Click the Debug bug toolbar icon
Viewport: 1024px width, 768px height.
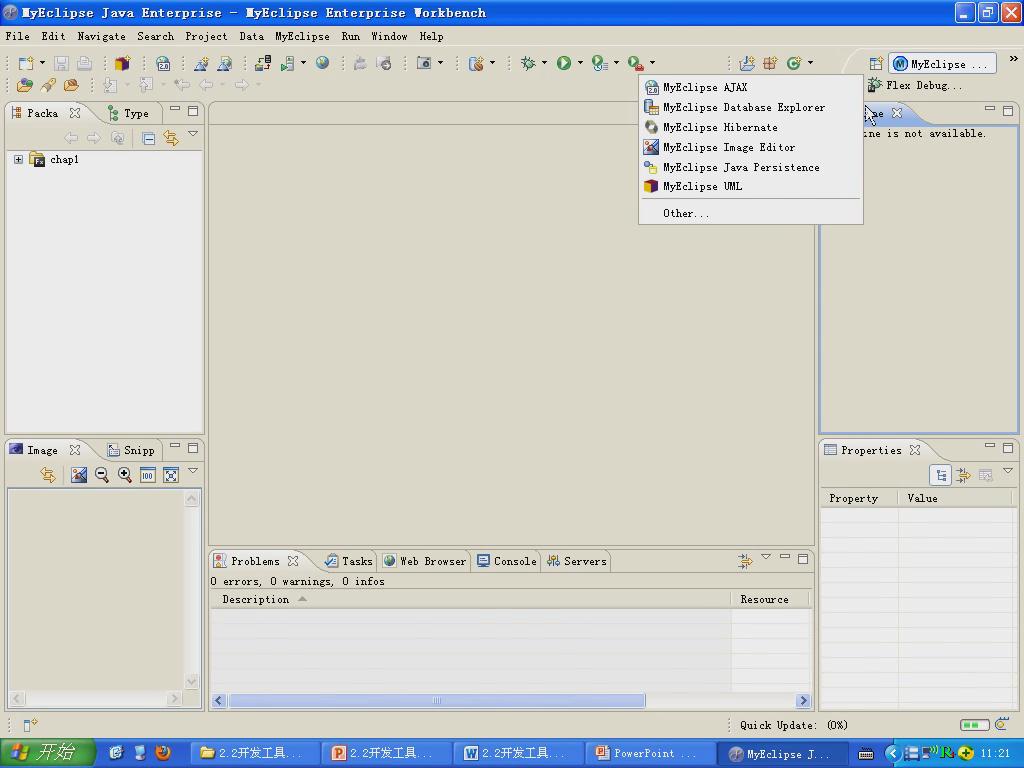528,63
